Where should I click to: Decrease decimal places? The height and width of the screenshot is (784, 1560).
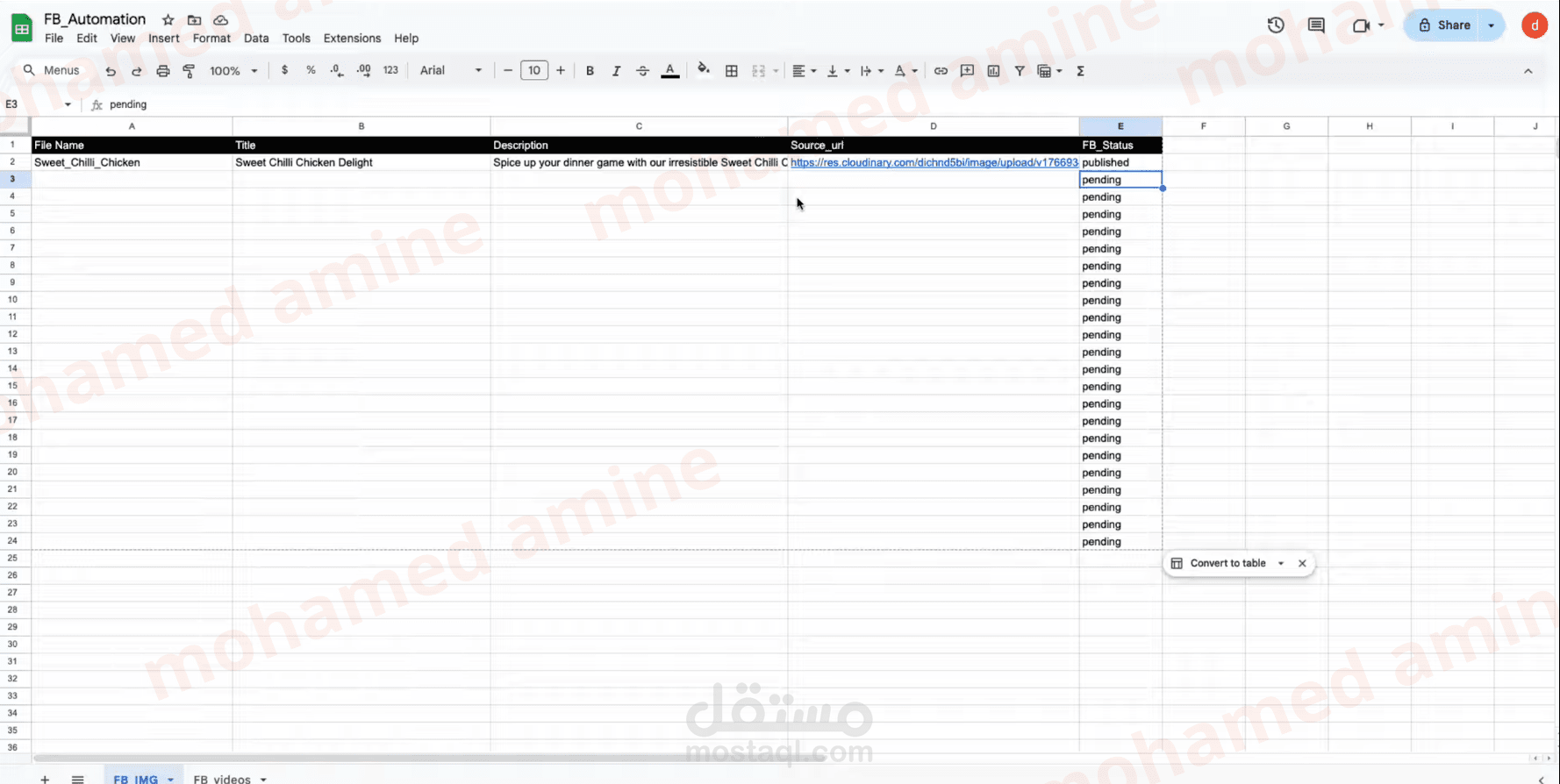(337, 70)
